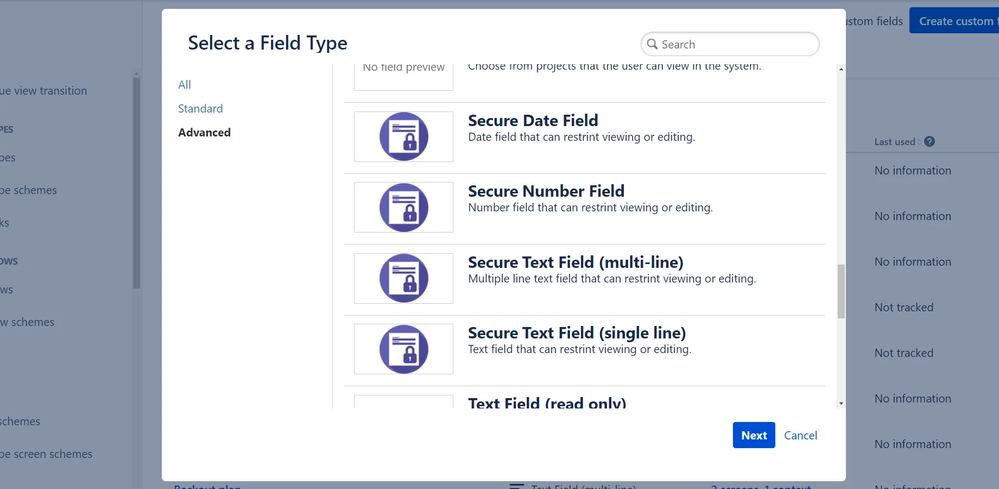
Task: Open 'pe screen schemes' sidebar link
Action: click(x=46, y=454)
